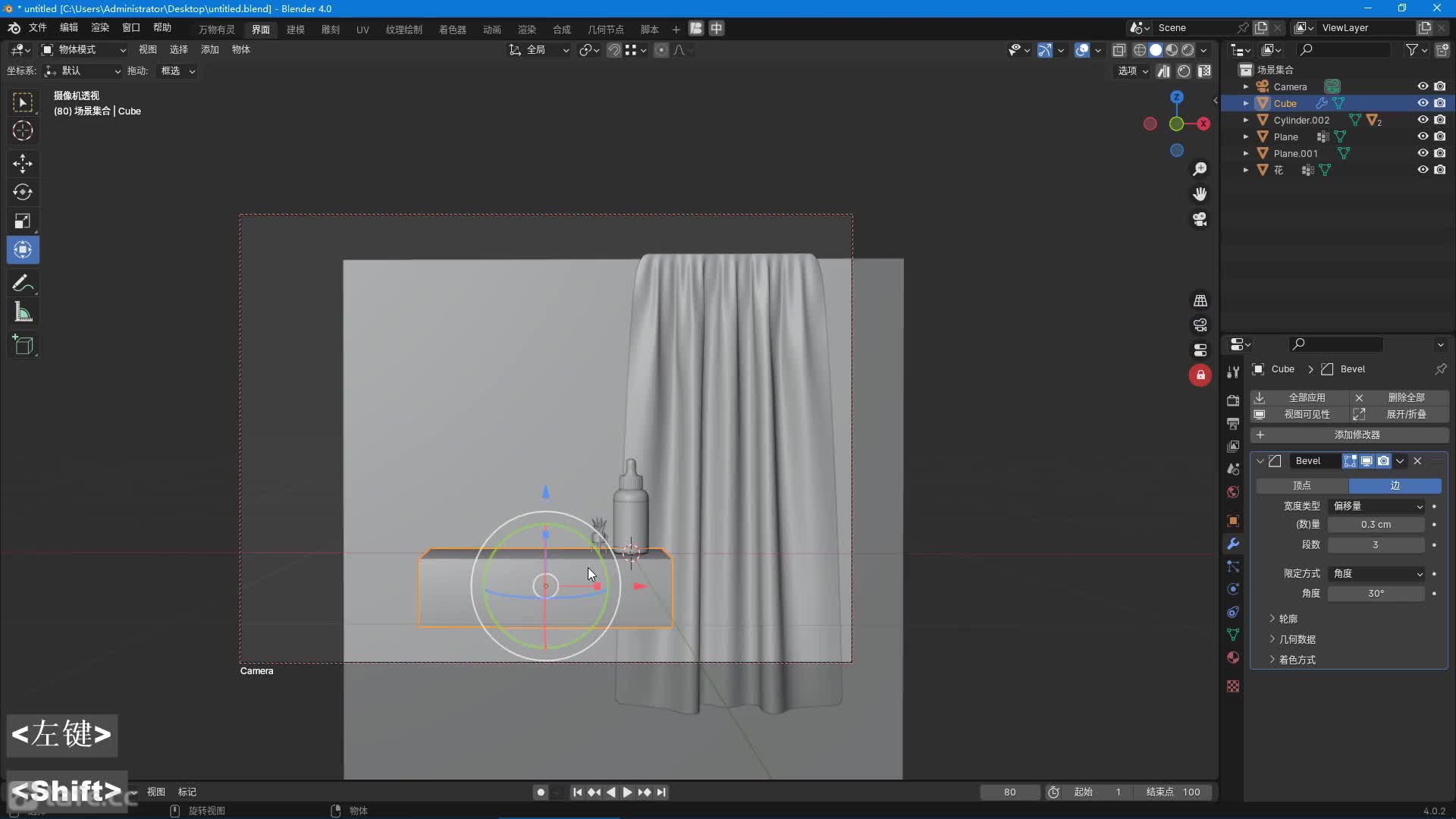Adjust the 段数 value field

click(x=1376, y=544)
